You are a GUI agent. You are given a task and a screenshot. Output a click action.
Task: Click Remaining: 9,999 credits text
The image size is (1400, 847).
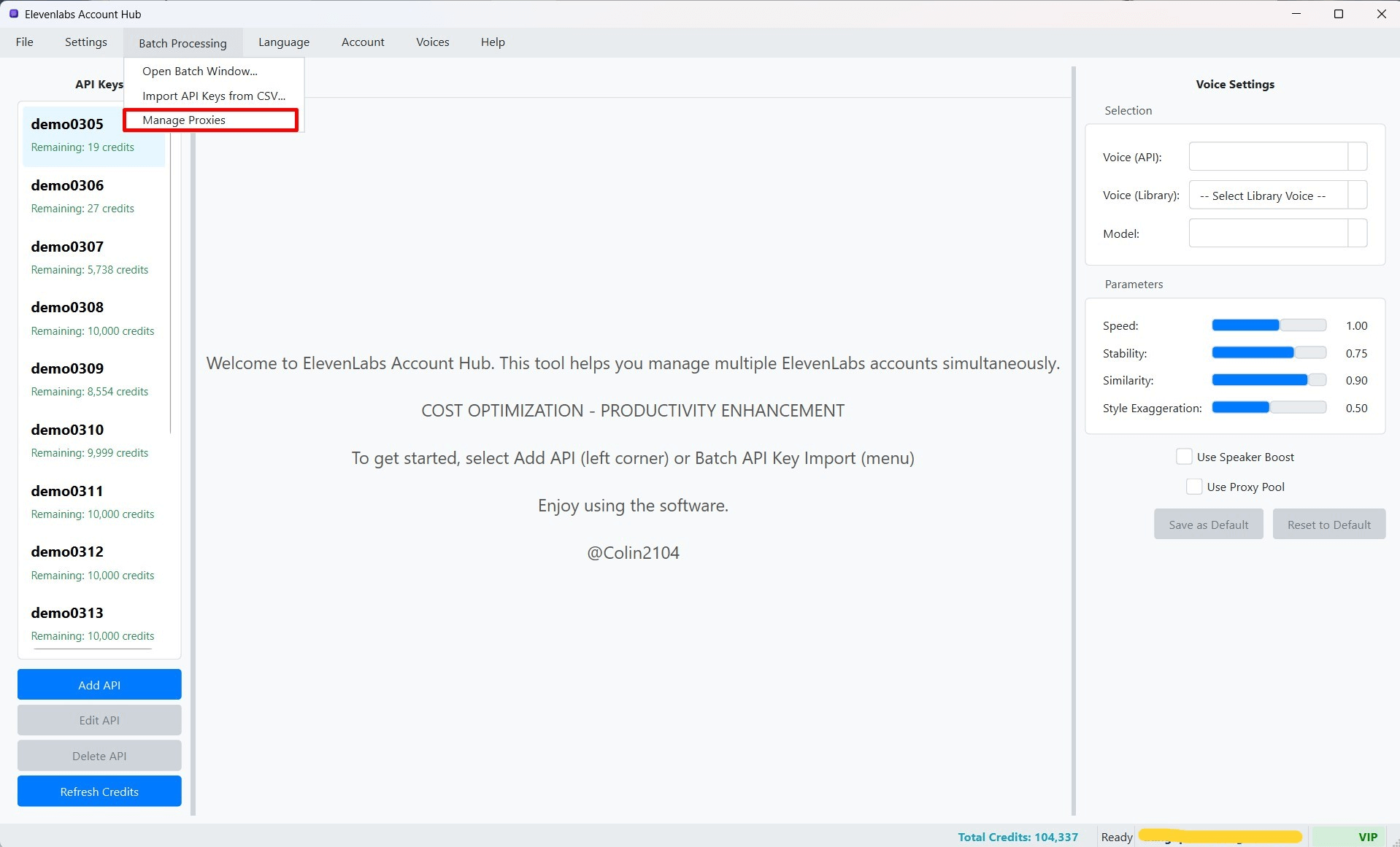(x=90, y=453)
